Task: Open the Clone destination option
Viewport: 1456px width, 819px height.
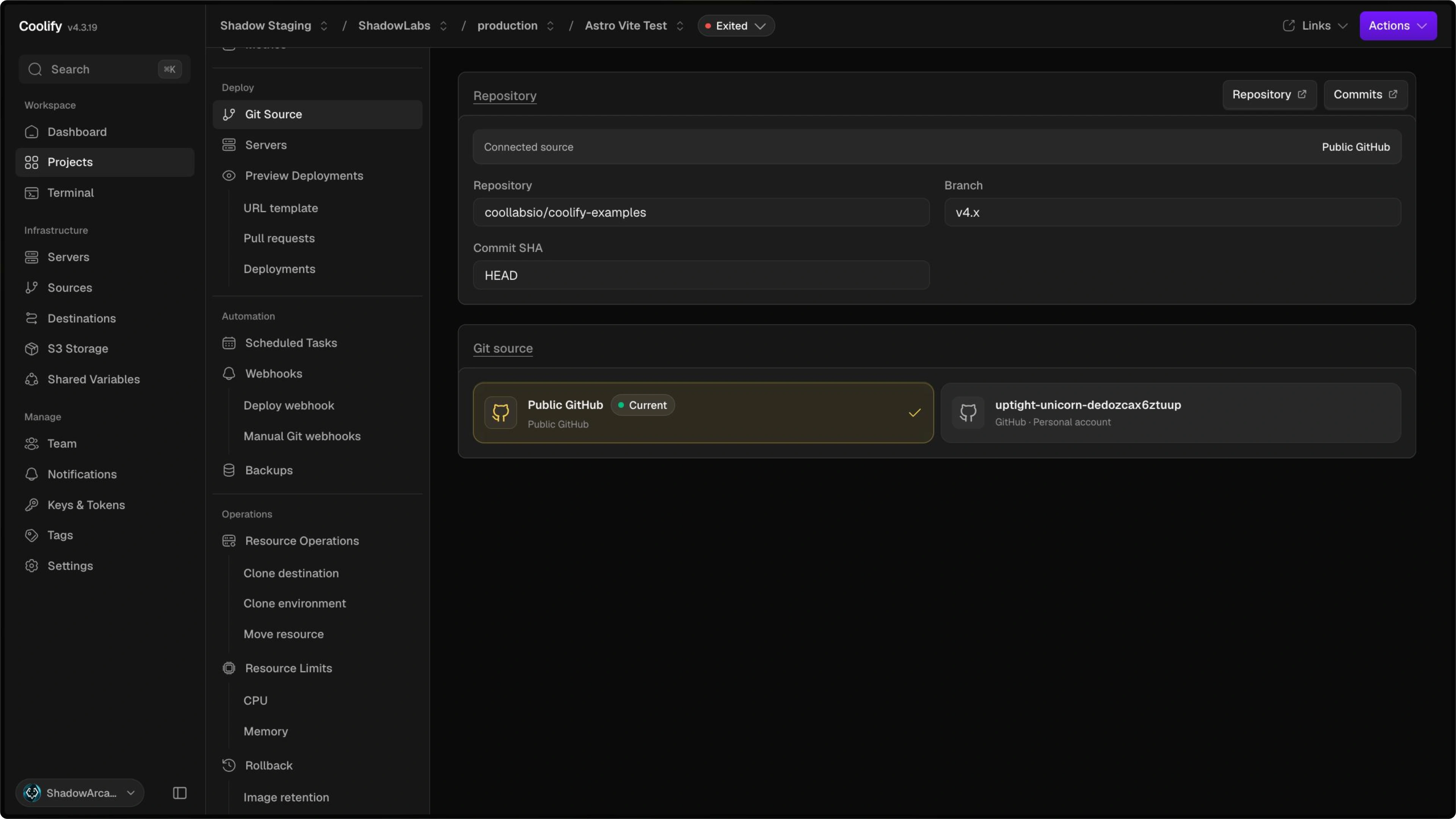Action: (x=291, y=573)
